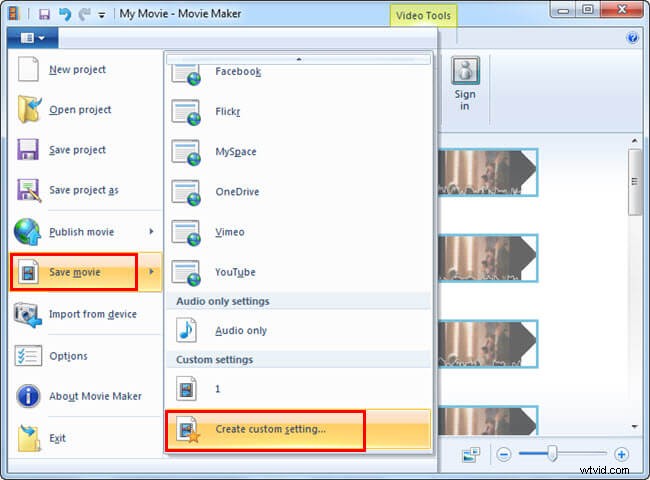Choose Exit from the file menu

[x=57, y=438]
